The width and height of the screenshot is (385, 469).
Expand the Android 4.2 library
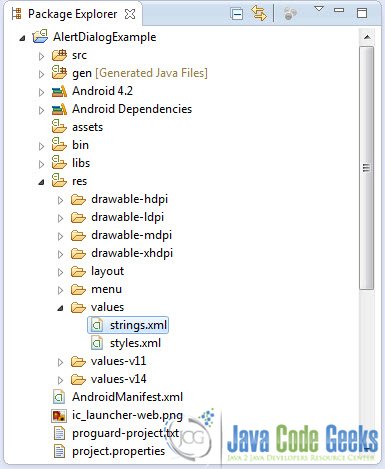pos(41,92)
